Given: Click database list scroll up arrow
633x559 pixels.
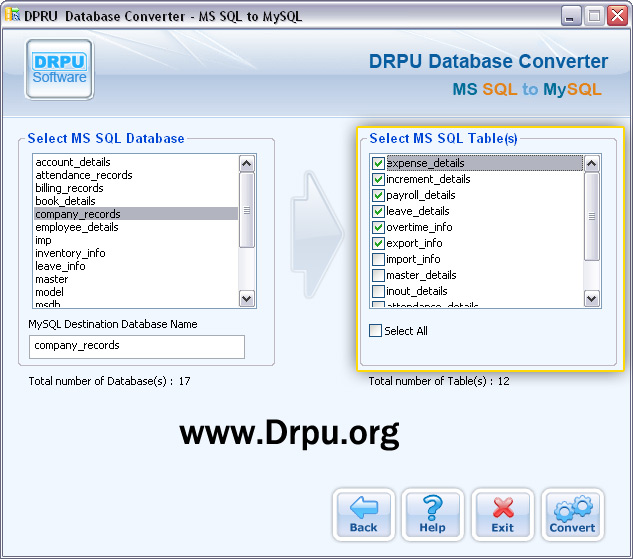Looking at the screenshot, I should click(247, 163).
